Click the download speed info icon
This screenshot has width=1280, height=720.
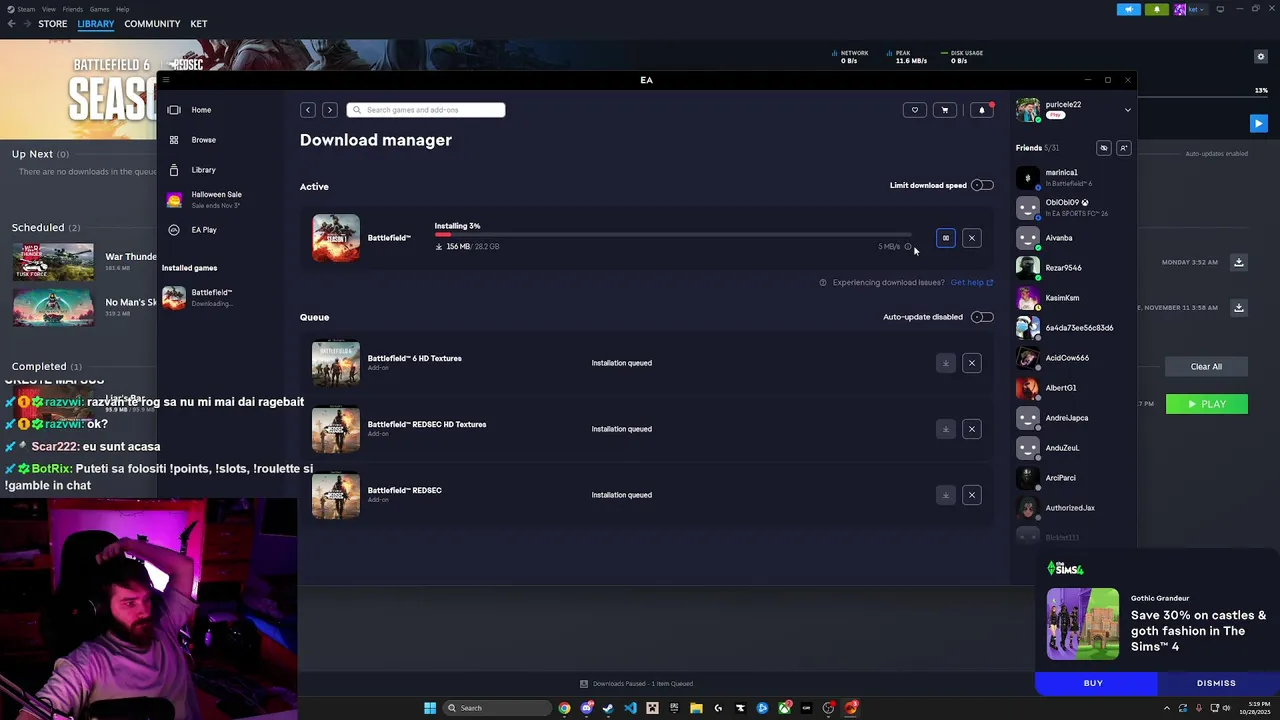coord(908,247)
